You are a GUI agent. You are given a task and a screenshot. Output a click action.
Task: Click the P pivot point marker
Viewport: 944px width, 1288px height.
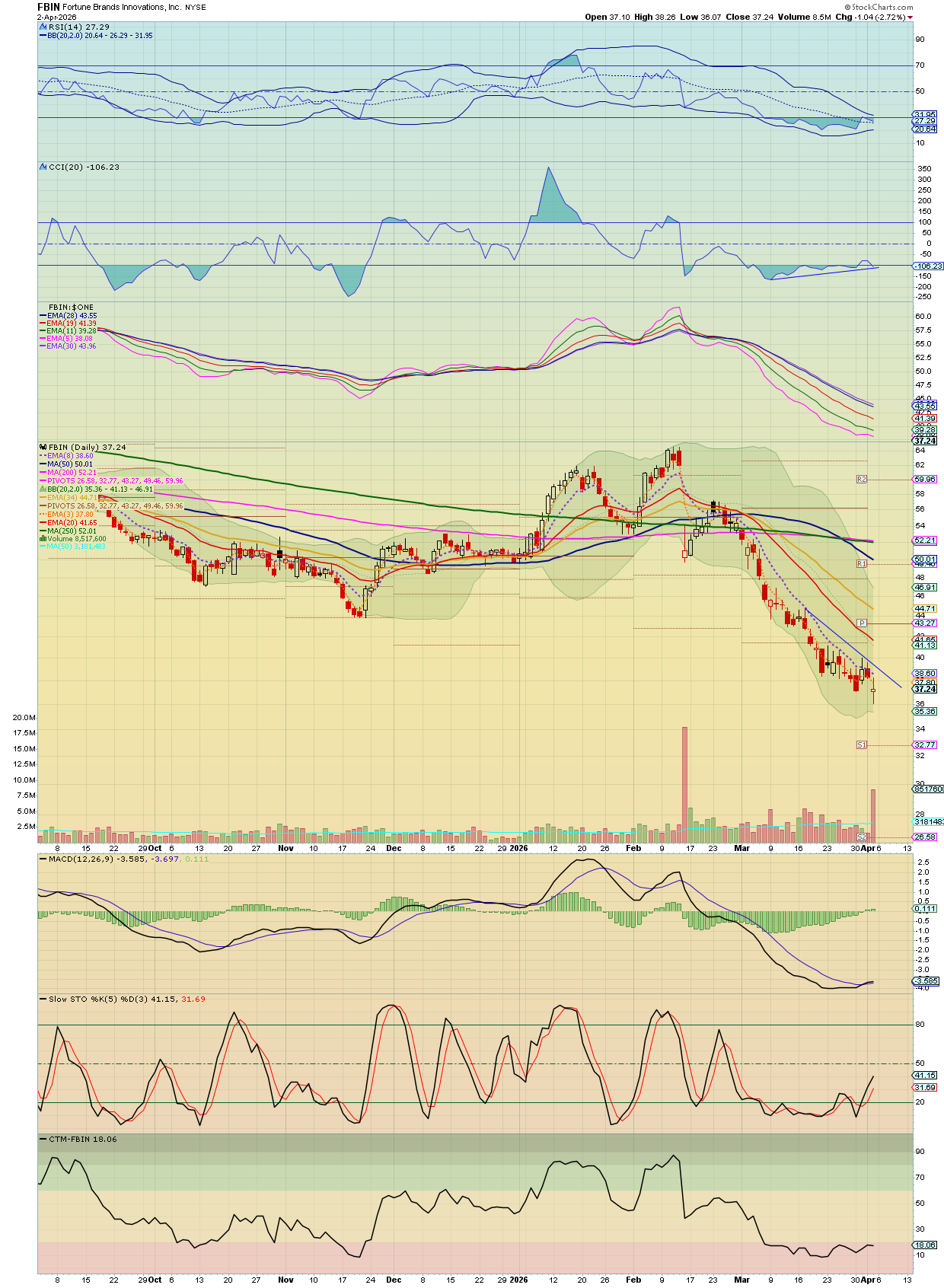[x=862, y=623]
